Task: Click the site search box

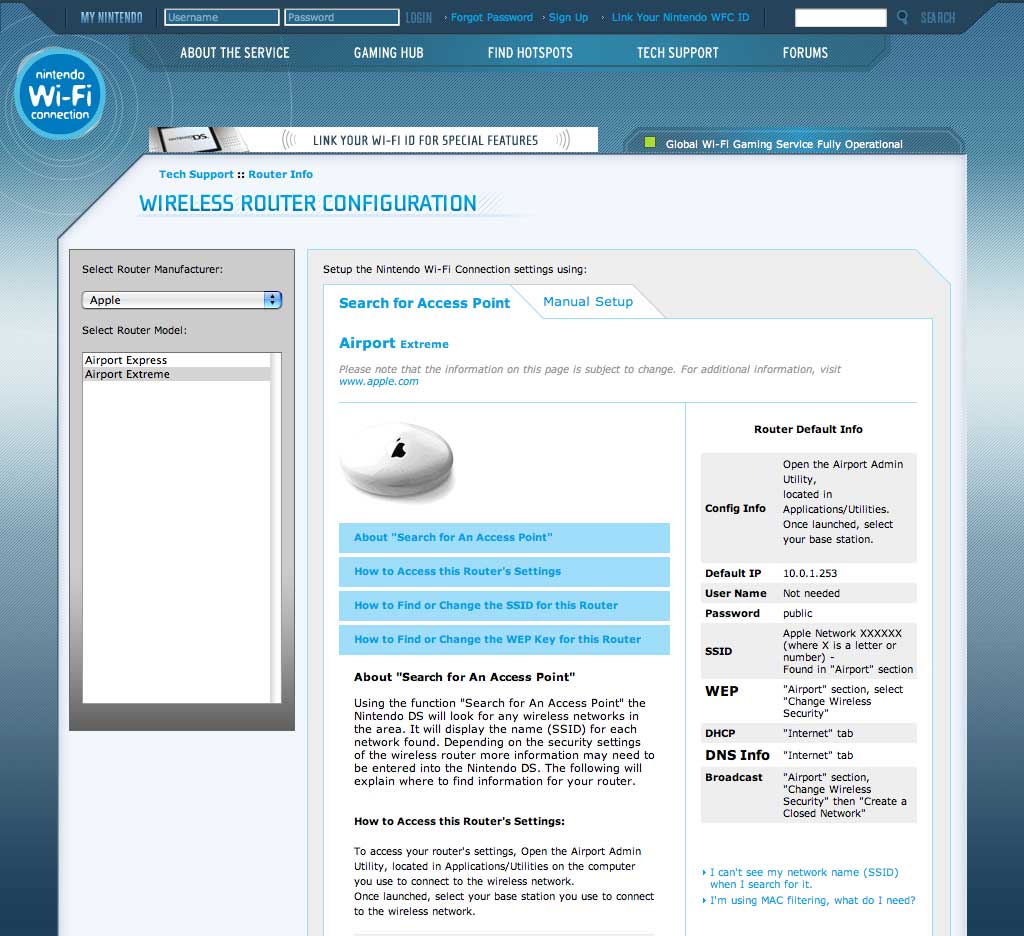Action: tap(840, 18)
